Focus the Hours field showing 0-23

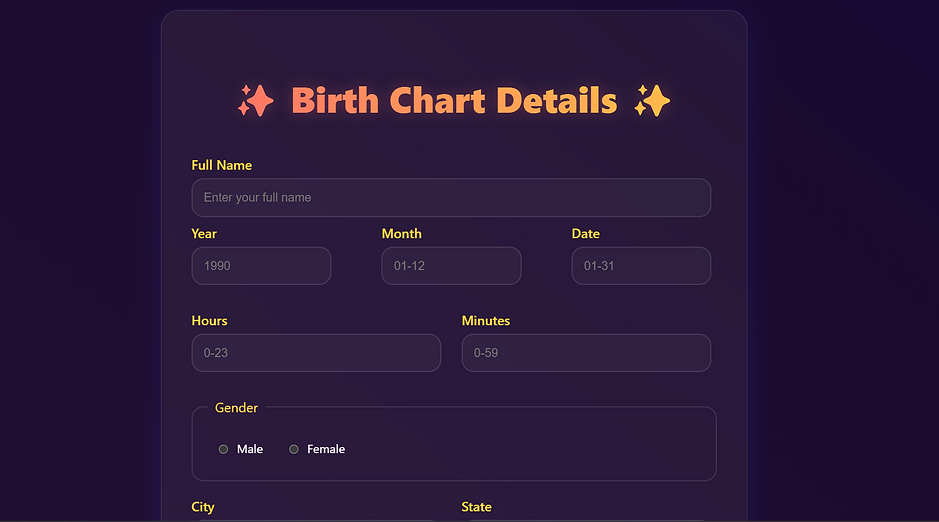coord(316,353)
